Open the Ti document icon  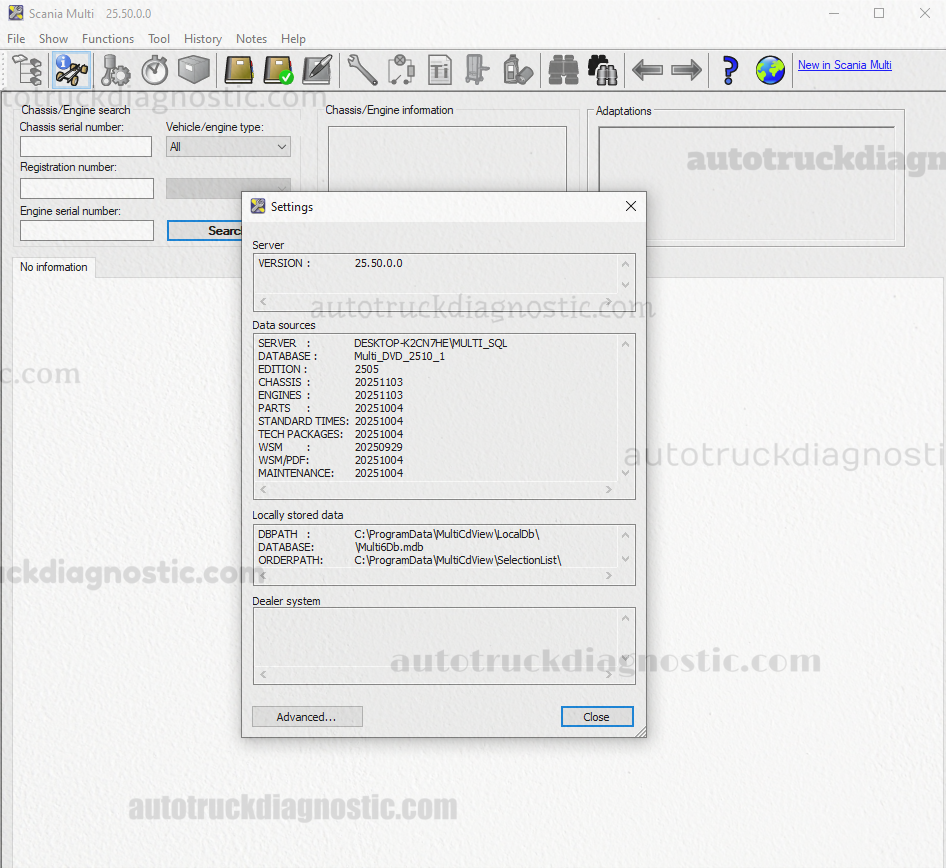(x=440, y=70)
